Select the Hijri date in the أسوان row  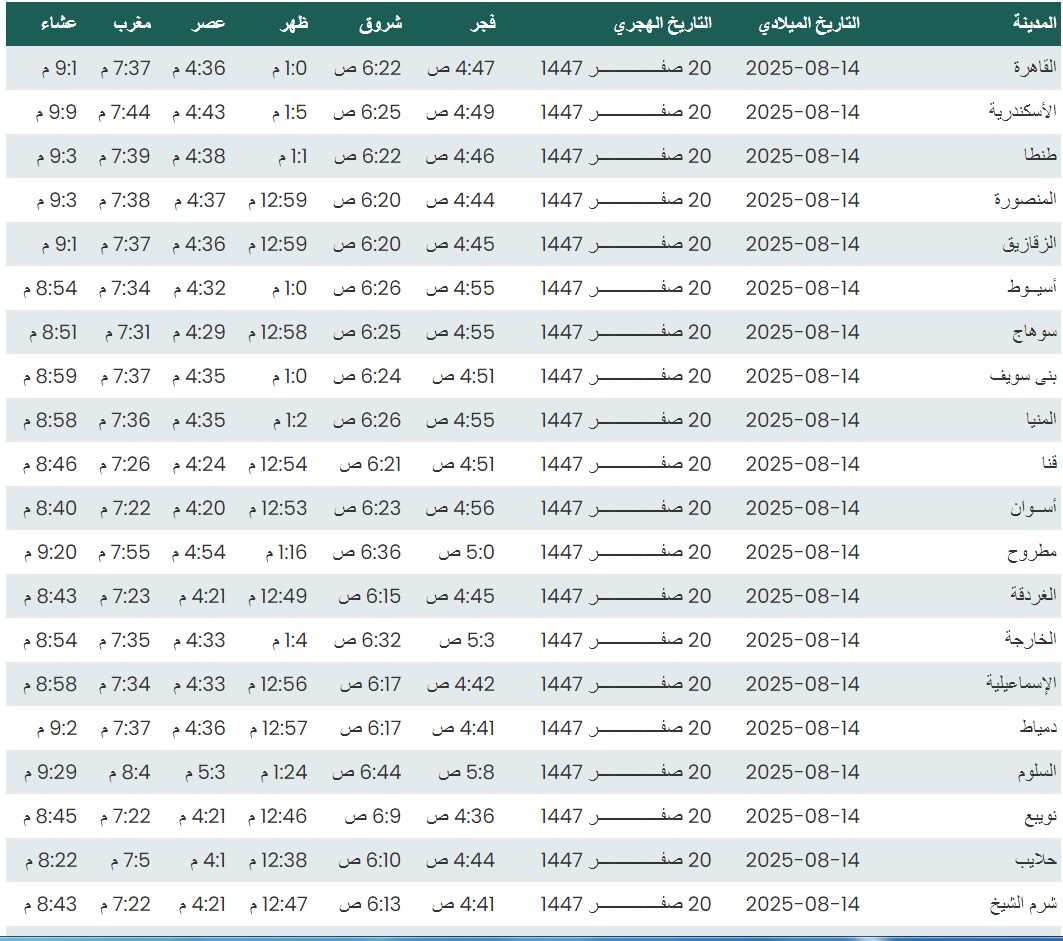click(626, 508)
